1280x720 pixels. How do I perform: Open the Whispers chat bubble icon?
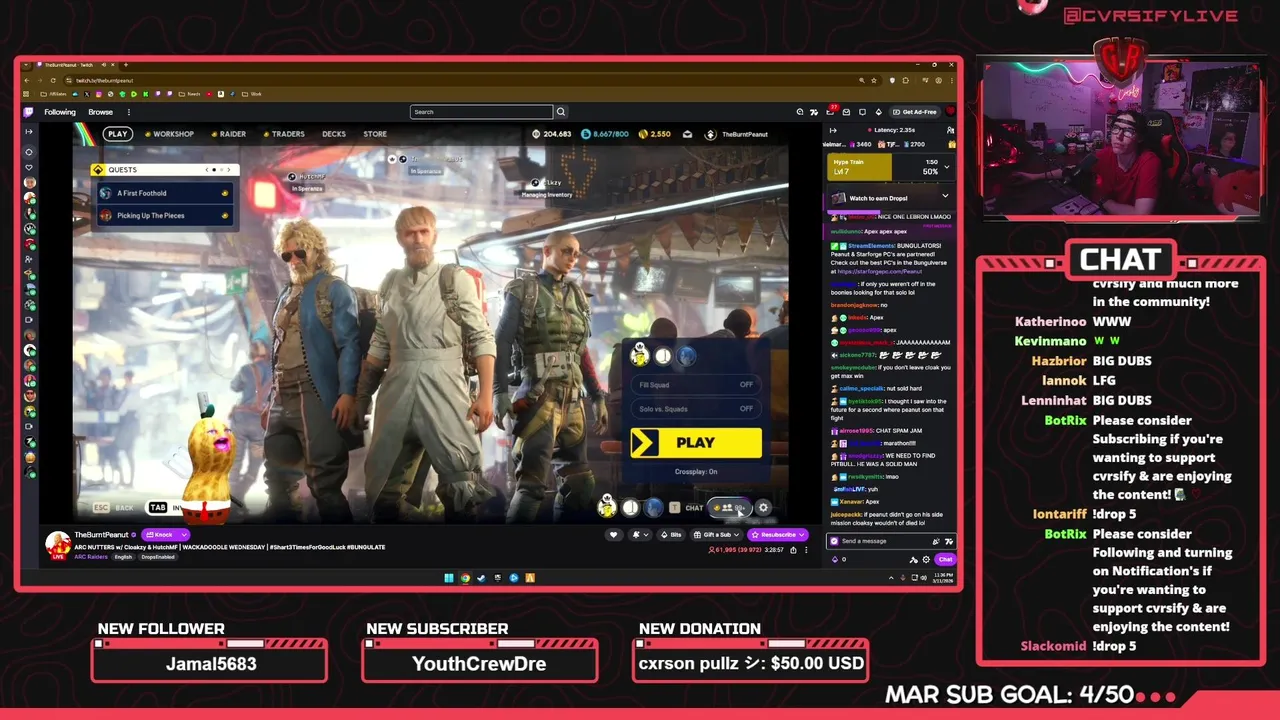tap(862, 112)
